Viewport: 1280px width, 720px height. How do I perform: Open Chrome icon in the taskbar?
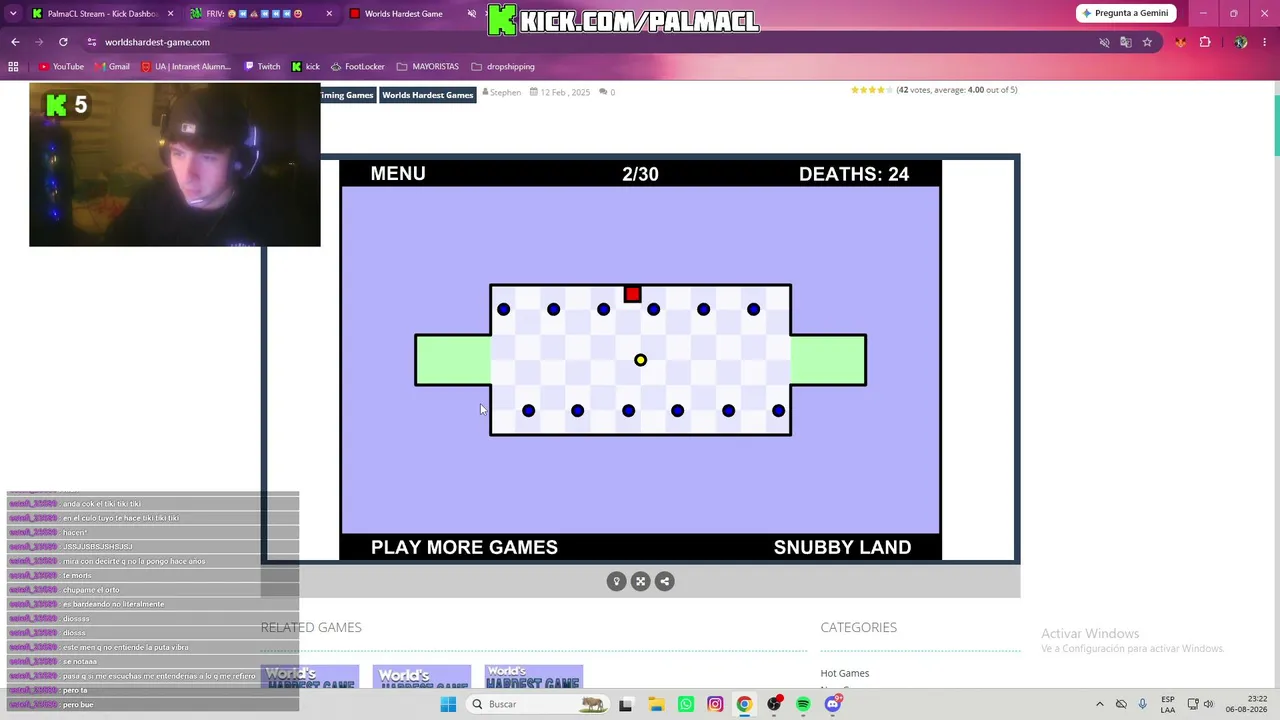(744, 704)
